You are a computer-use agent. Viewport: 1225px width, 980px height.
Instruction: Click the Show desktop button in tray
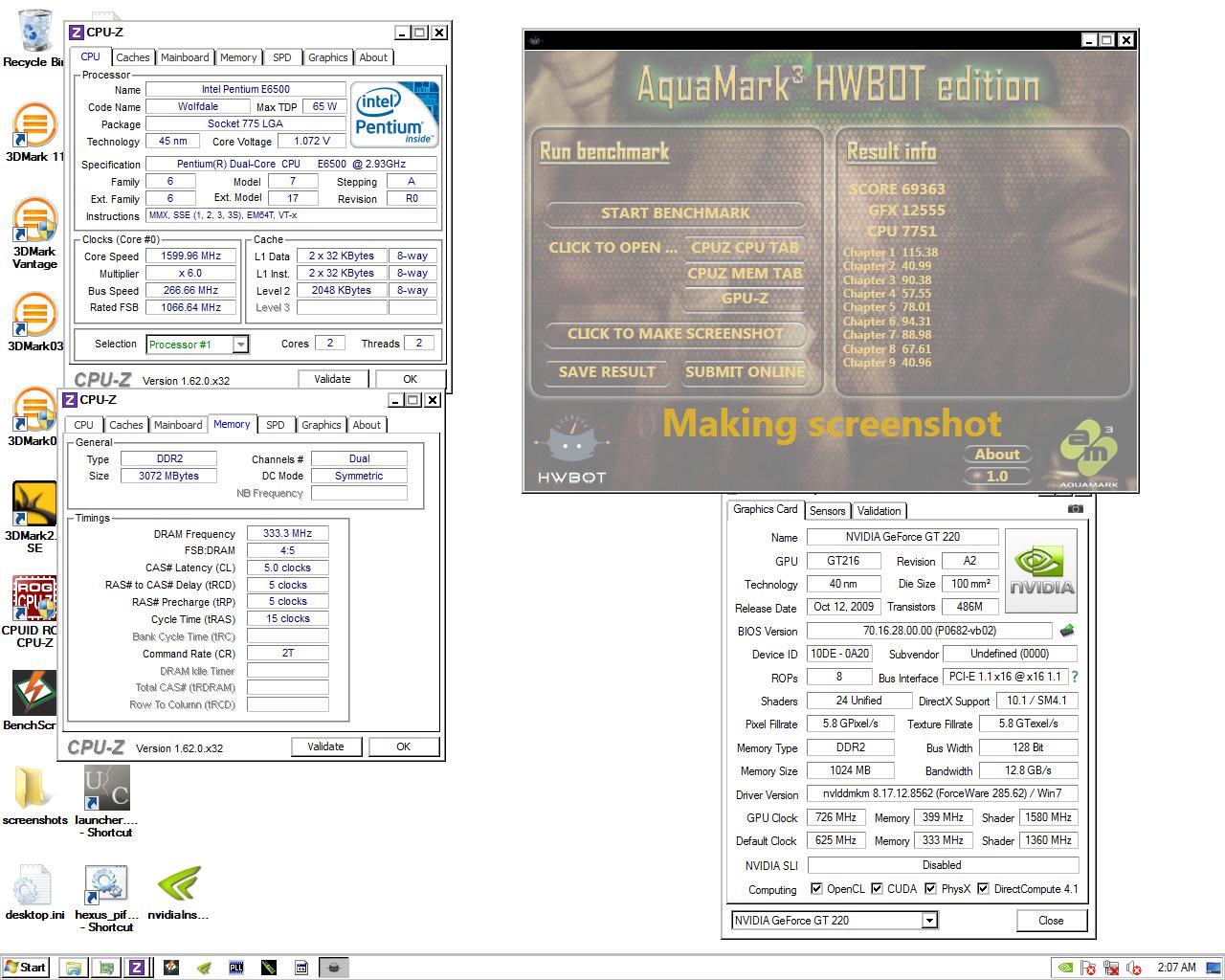1213,968
